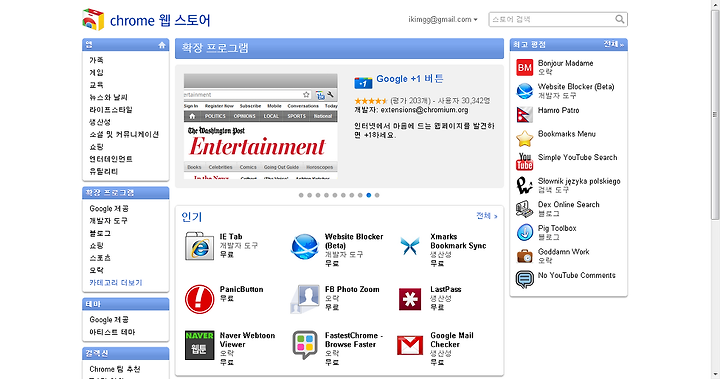
Task: Select the last carousel pagination dot
Action: pyautogui.click(x=377, y=195)
